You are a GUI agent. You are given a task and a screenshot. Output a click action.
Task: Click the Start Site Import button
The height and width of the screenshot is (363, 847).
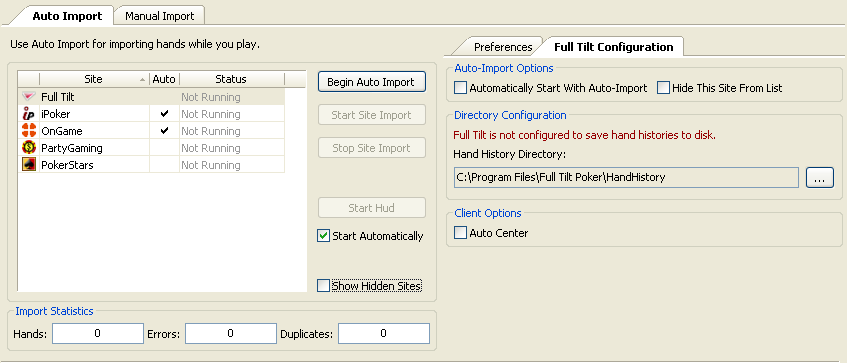371,115
